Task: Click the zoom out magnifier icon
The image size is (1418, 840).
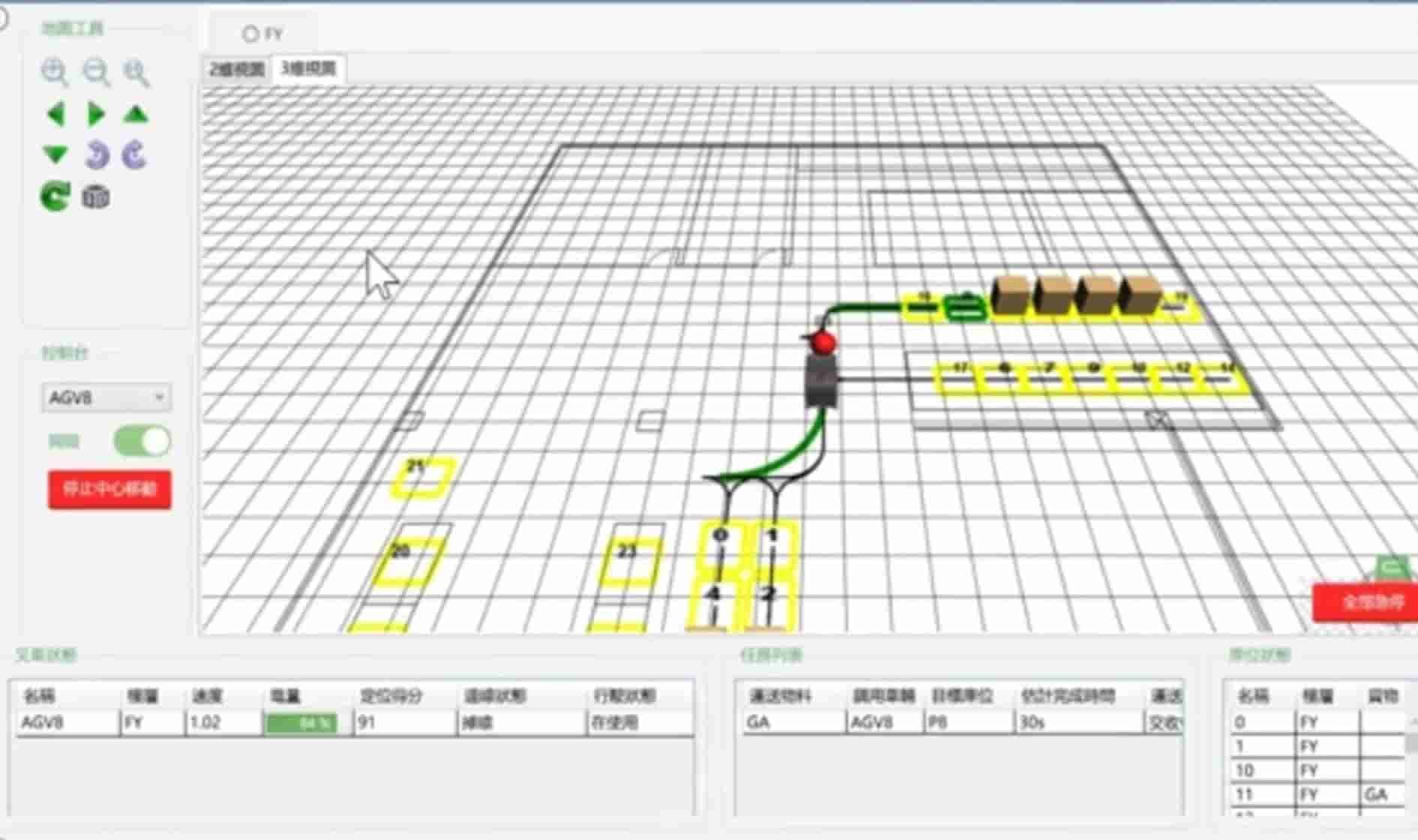Action: pos(96,72)
